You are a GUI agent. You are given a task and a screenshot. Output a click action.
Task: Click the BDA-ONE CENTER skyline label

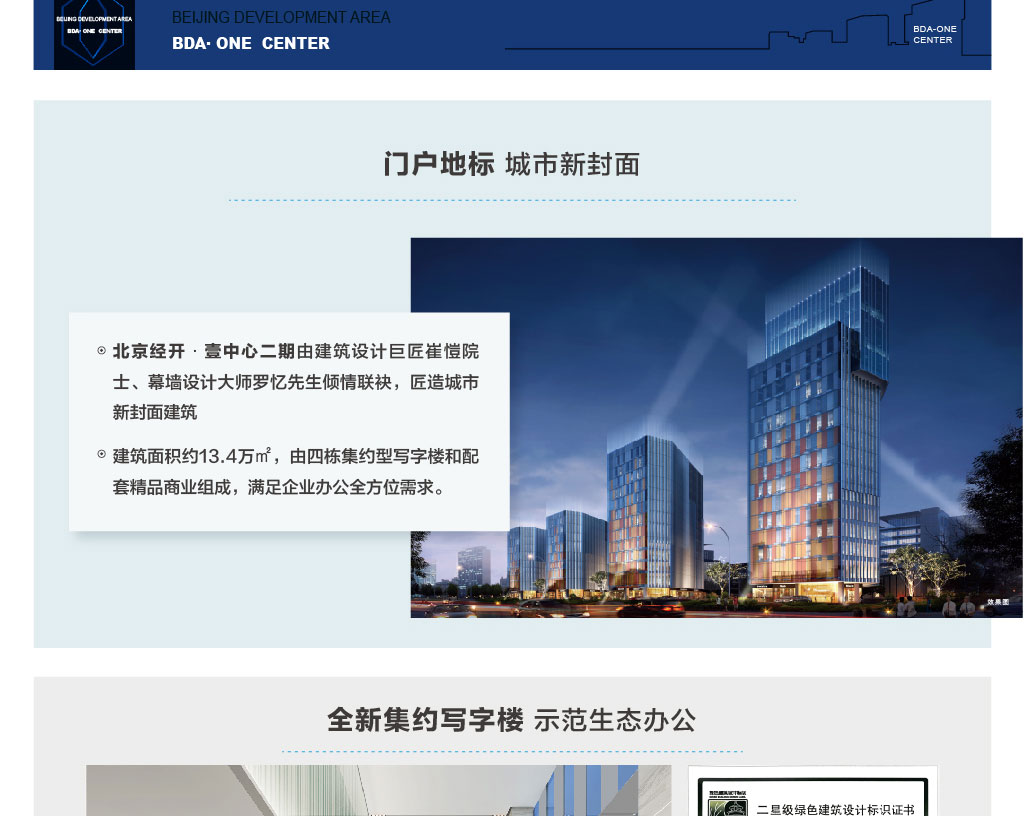point(934,34)
